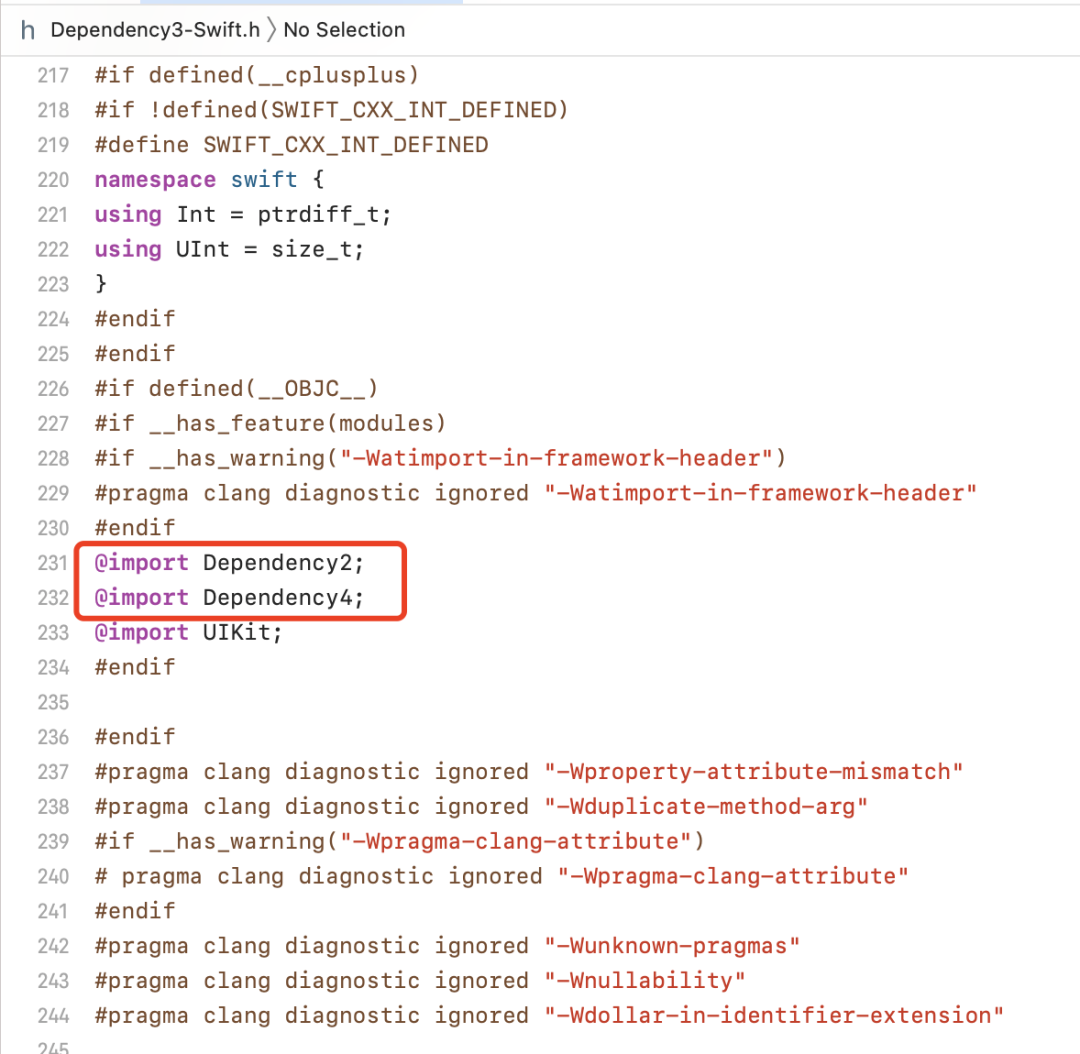This screenshot has width=1080, height=1054.
Task: Click line number 231 in the gutter
Action: pos(53,563)
